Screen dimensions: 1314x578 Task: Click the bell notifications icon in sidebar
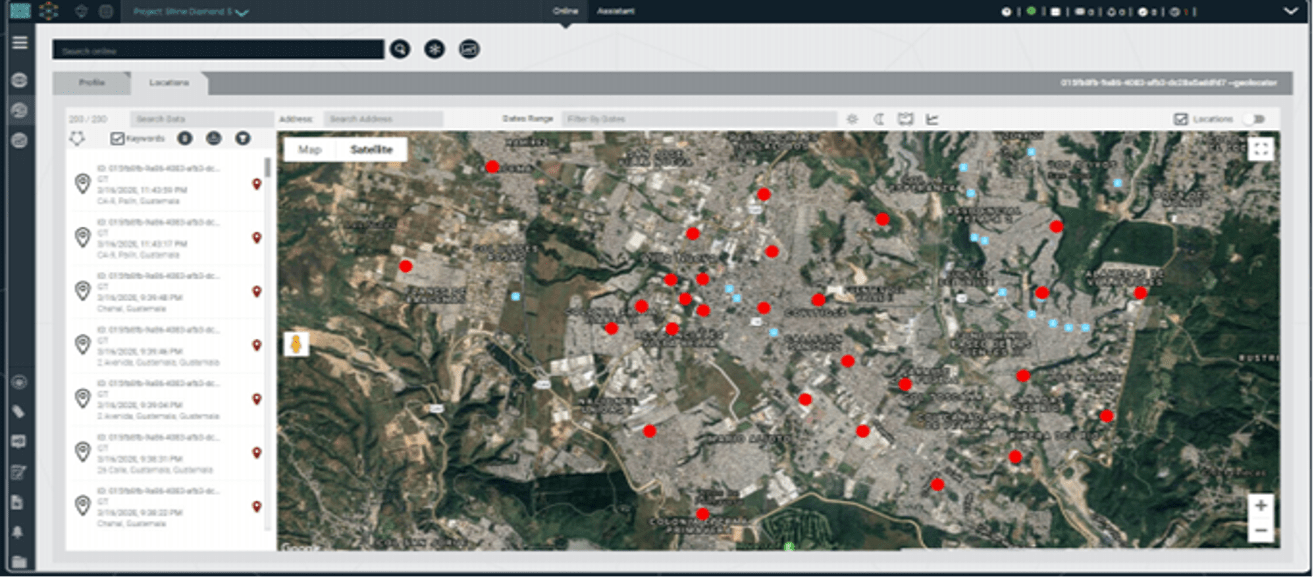click(18, 532)
